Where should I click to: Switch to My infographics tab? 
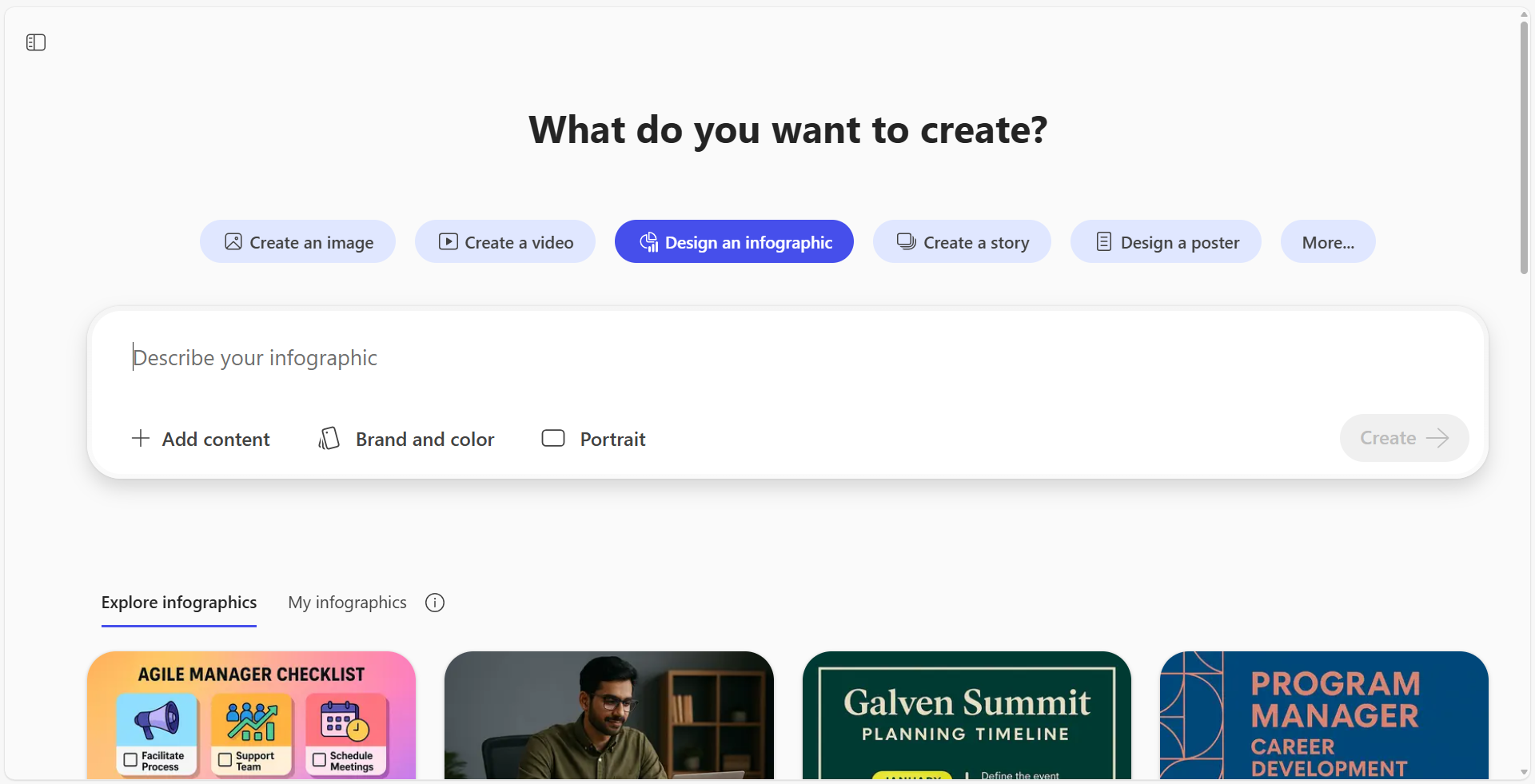click(347, 603)
